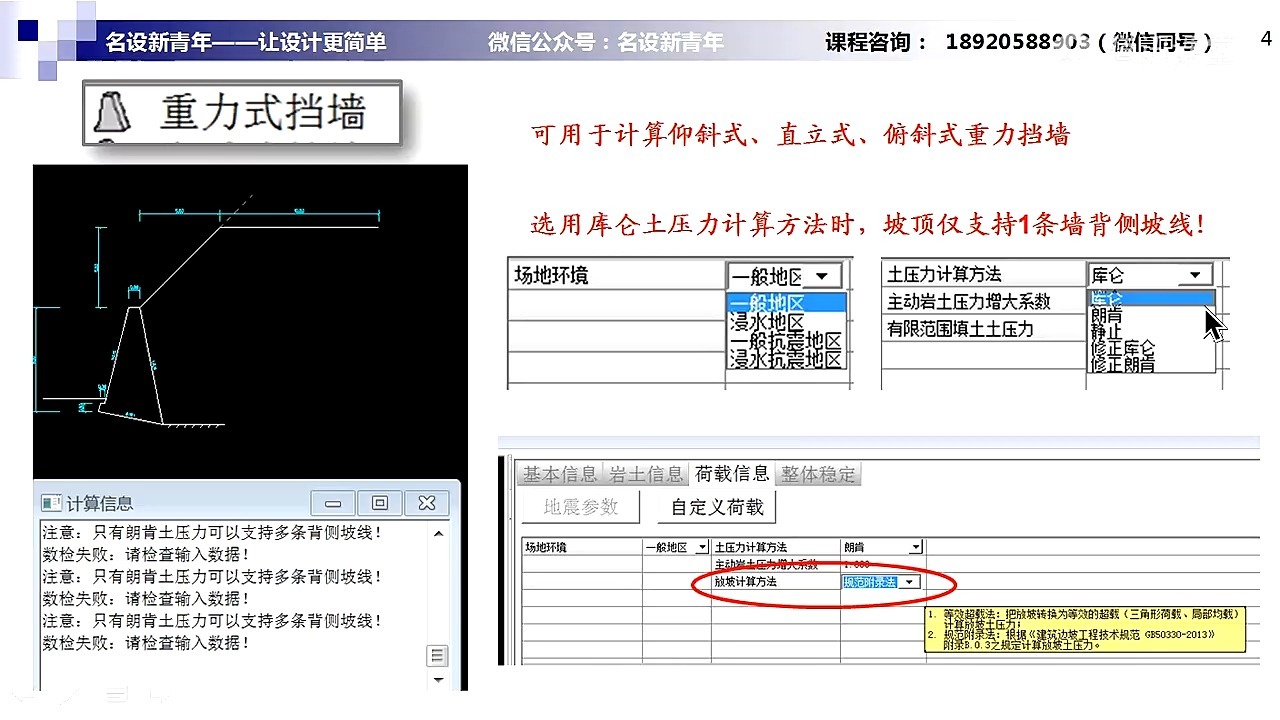Expand the 库仑 combo box arrow
This screenshot has height=720, width=1280.
pos(1194,275)
